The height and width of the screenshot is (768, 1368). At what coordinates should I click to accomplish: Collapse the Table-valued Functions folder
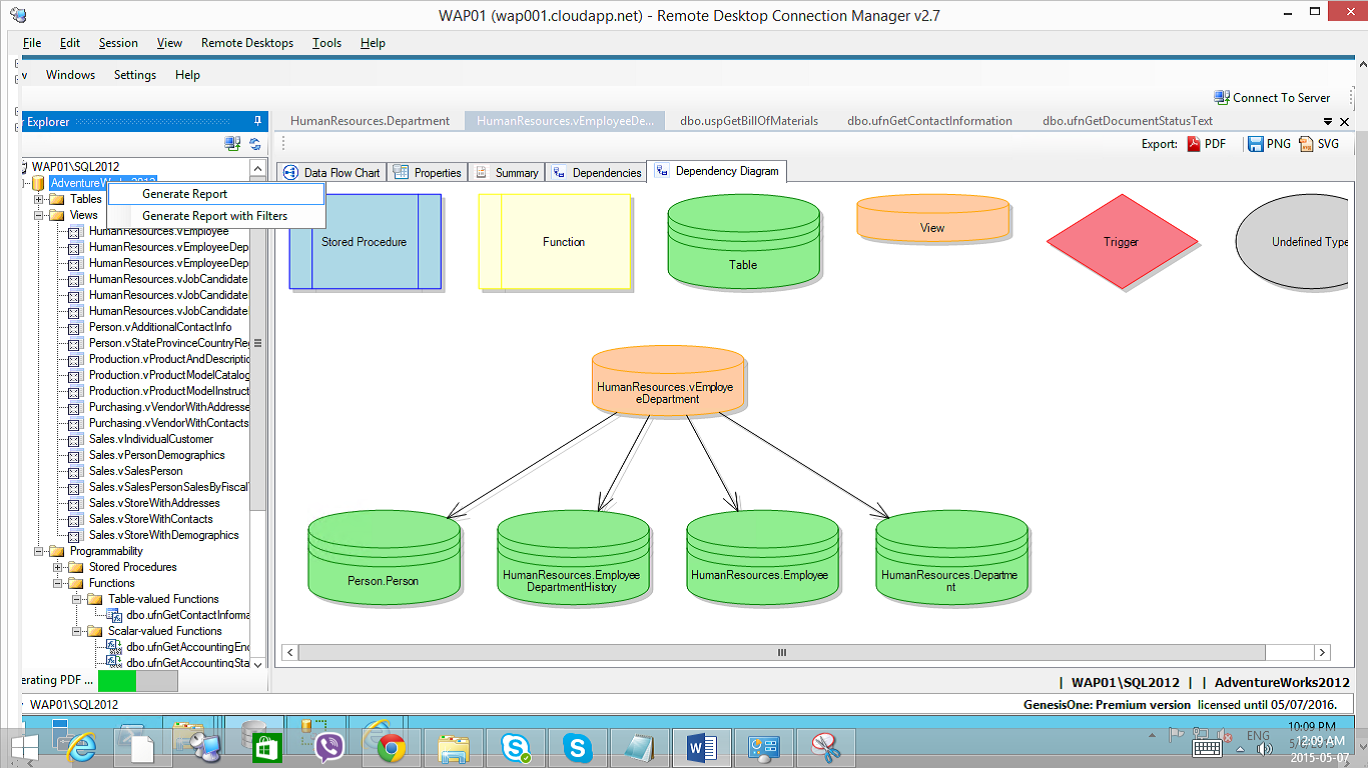coord(78,599)
